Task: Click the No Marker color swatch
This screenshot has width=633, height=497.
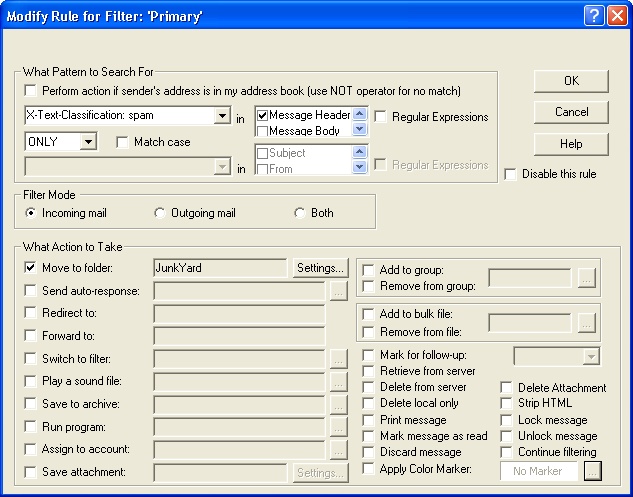Action: (540, 469)
